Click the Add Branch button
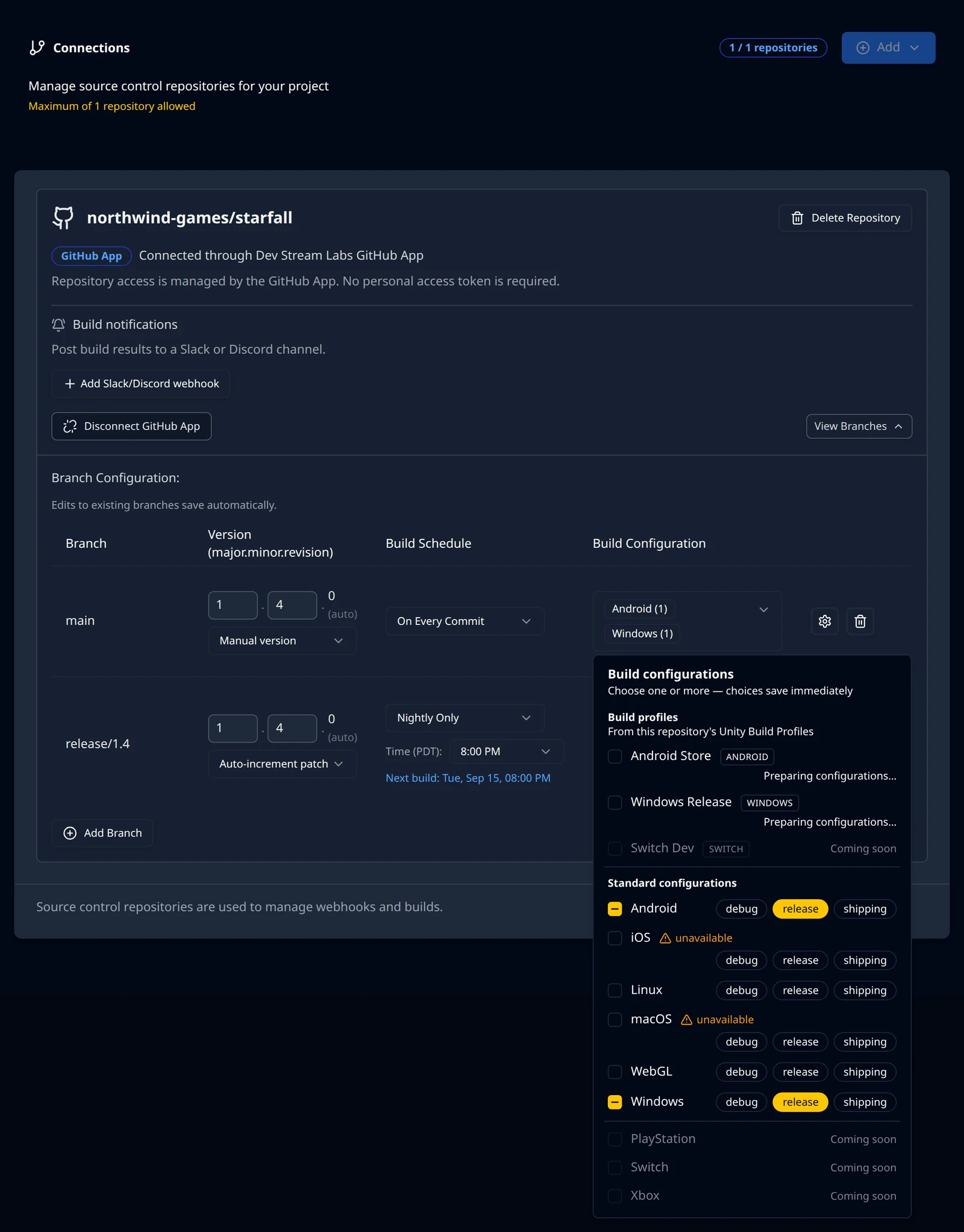This screenshot has width=964, height=1232. coord(102,833)
